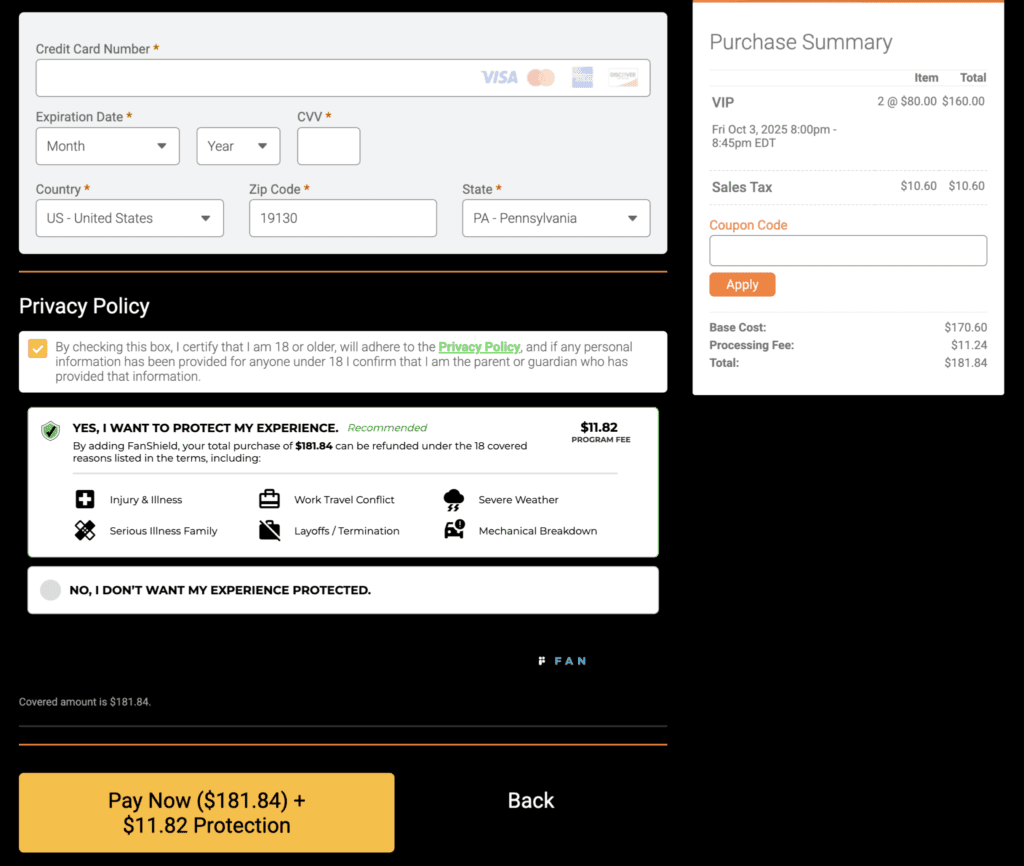The image size is (1024, 866).
Task: Select NO, I DON'T WANT MY EXPERIENCE PROTECTED
Action: tap(50, 590)
